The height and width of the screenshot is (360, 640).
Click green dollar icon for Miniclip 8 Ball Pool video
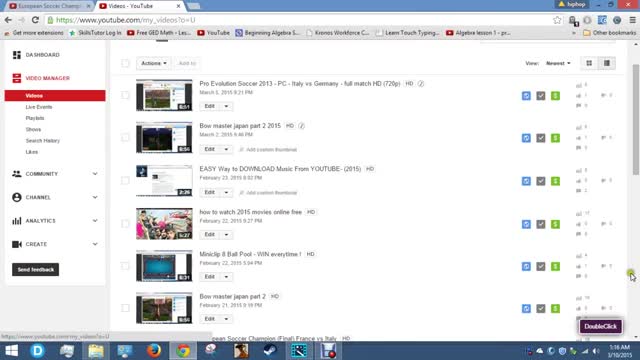coord(555,266)
